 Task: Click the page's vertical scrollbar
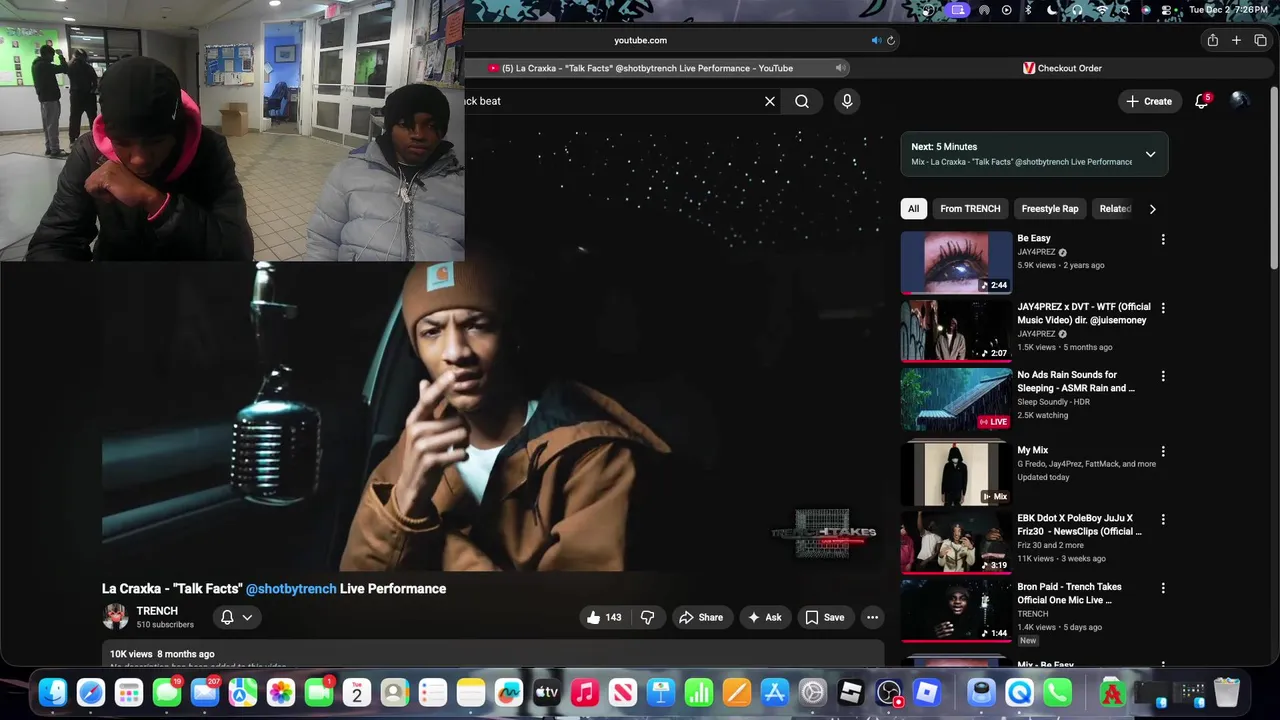tap(1275, 180)
